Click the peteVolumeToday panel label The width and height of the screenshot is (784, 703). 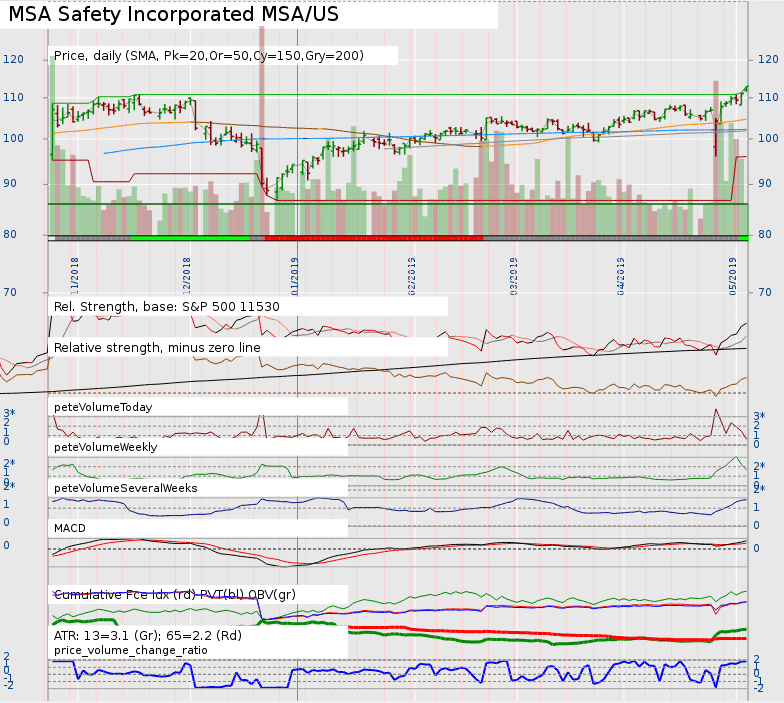point(103,407)
